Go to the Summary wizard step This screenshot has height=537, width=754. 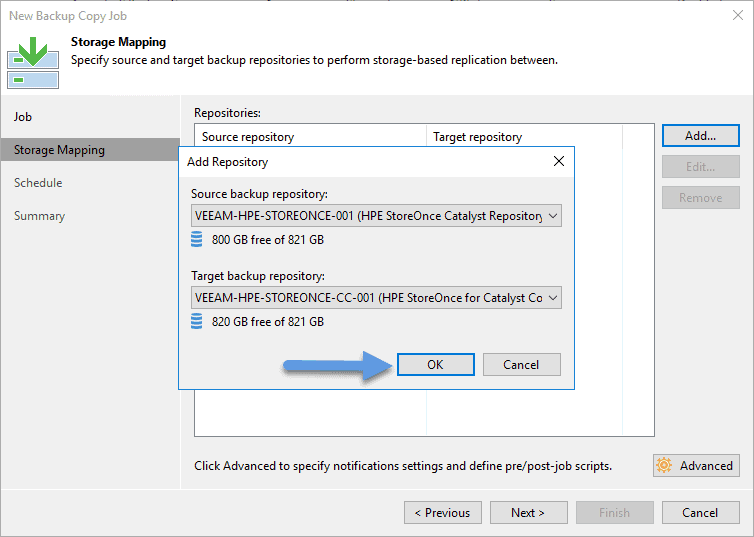point(39,216)
